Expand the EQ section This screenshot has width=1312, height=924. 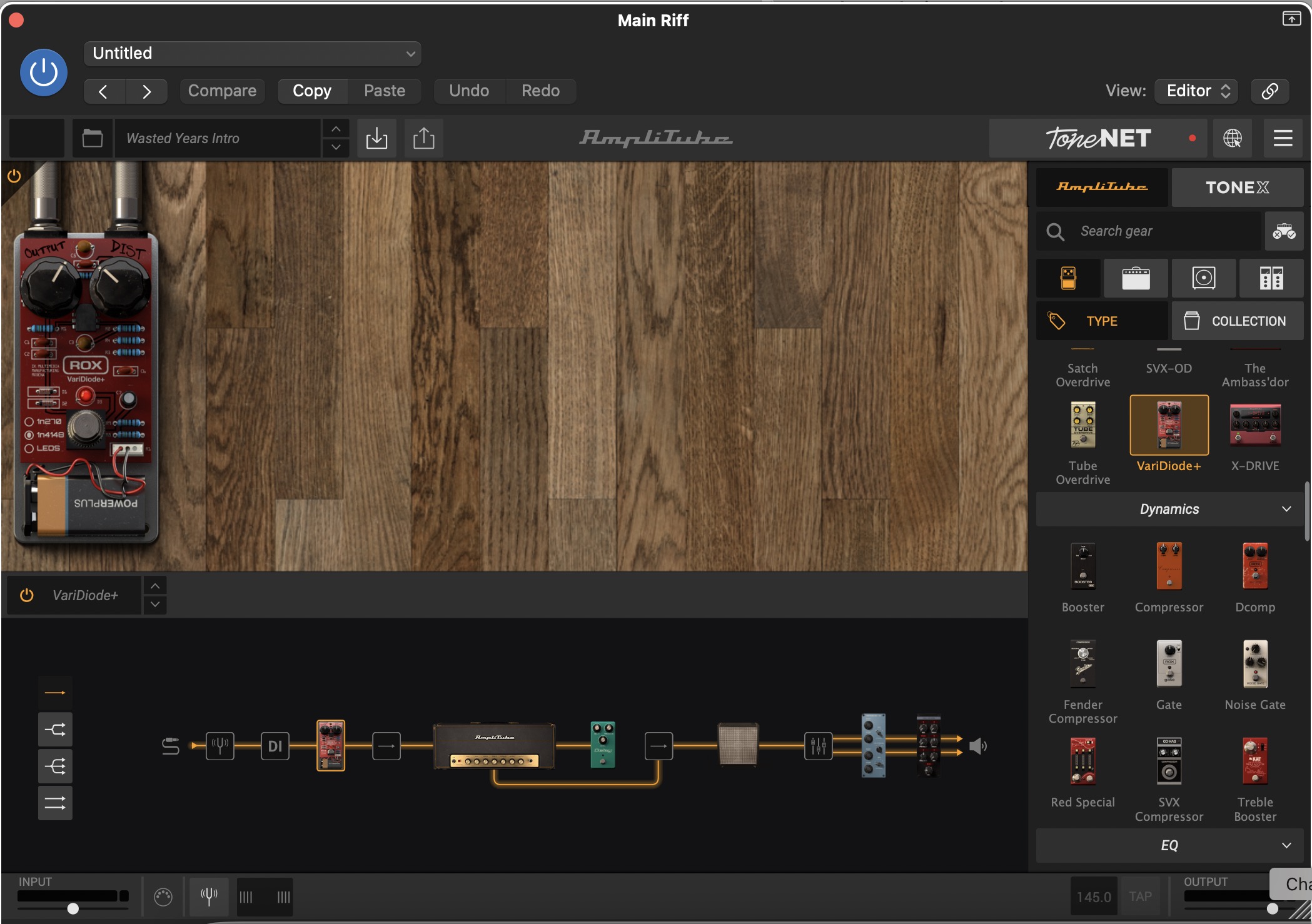click(x=1169, y=845)
